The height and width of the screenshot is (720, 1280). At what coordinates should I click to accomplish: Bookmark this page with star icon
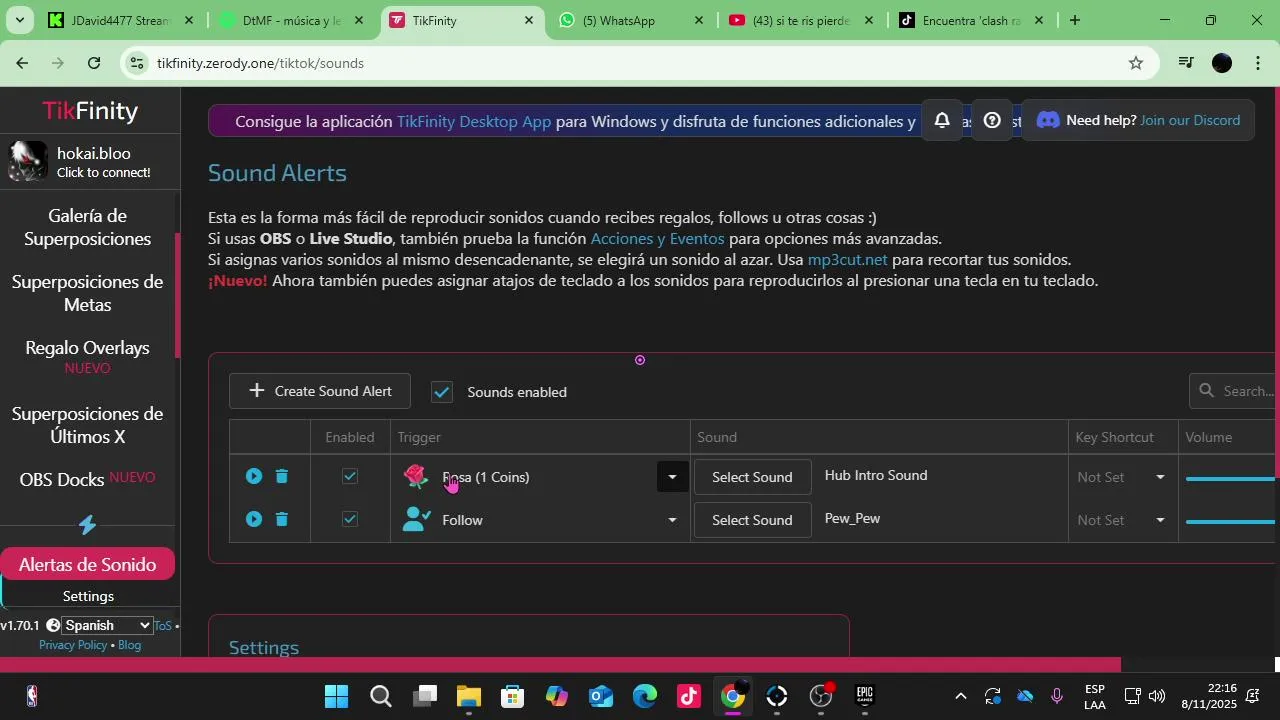click(x=1136, y=63)
